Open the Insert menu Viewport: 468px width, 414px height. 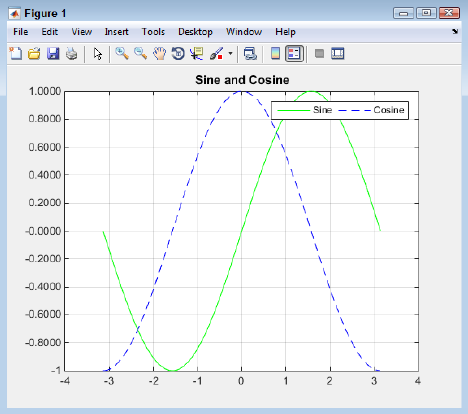coord(116,32)
